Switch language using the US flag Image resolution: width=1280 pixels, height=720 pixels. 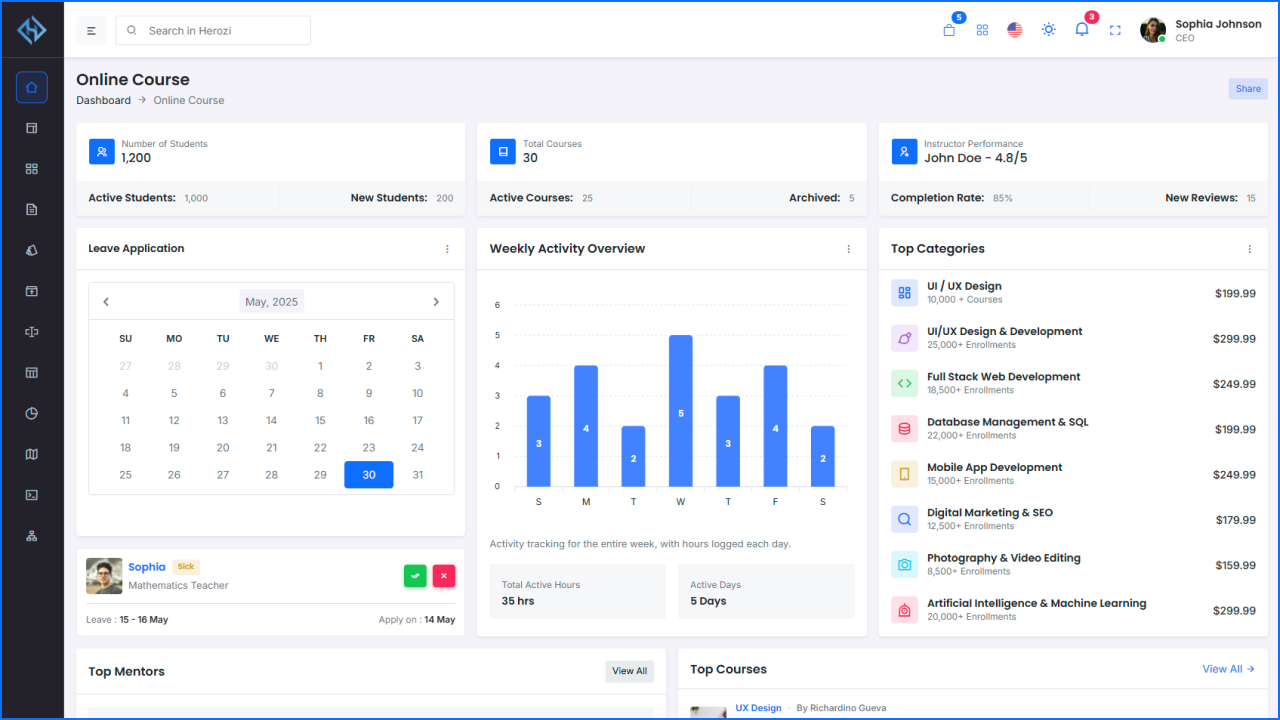point(1014,30)
